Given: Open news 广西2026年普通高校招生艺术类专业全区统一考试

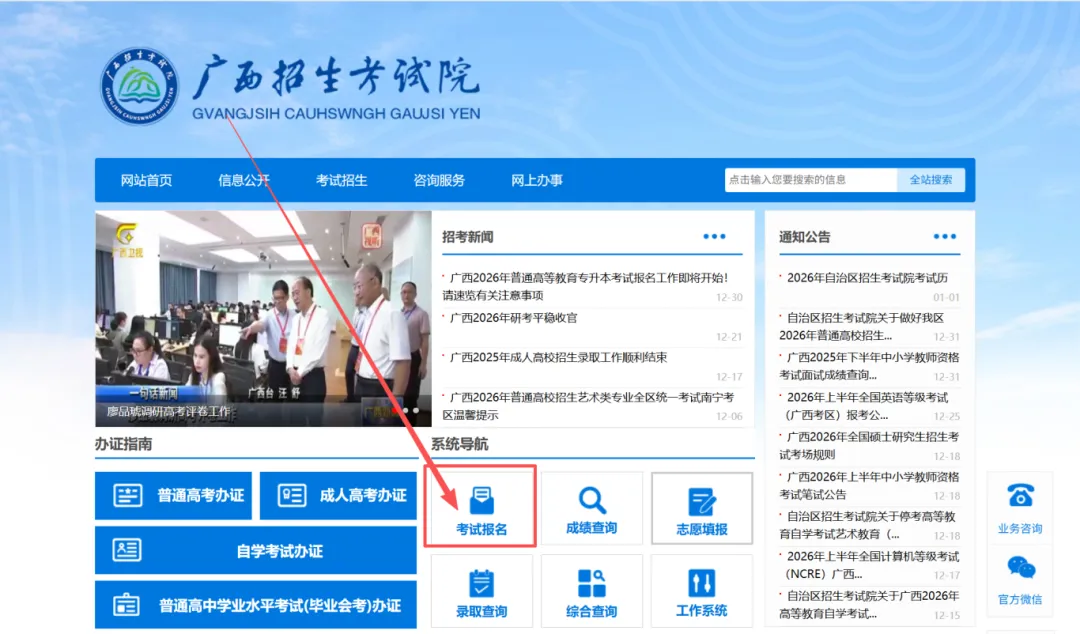Looking at the screenshot, I should coord(588,406).
